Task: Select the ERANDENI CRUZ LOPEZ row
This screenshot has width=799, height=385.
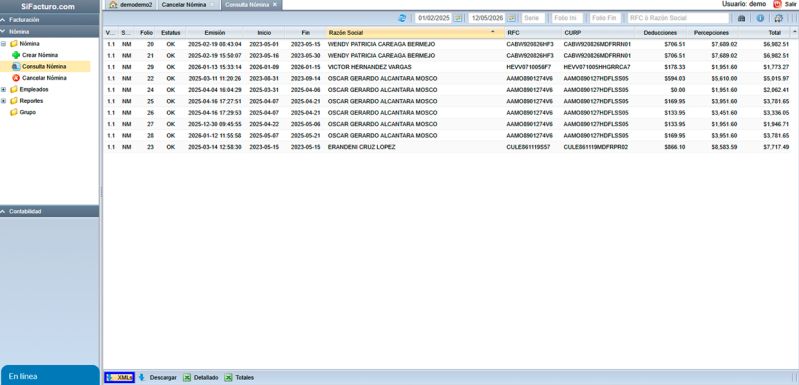Action: point(447,147)
